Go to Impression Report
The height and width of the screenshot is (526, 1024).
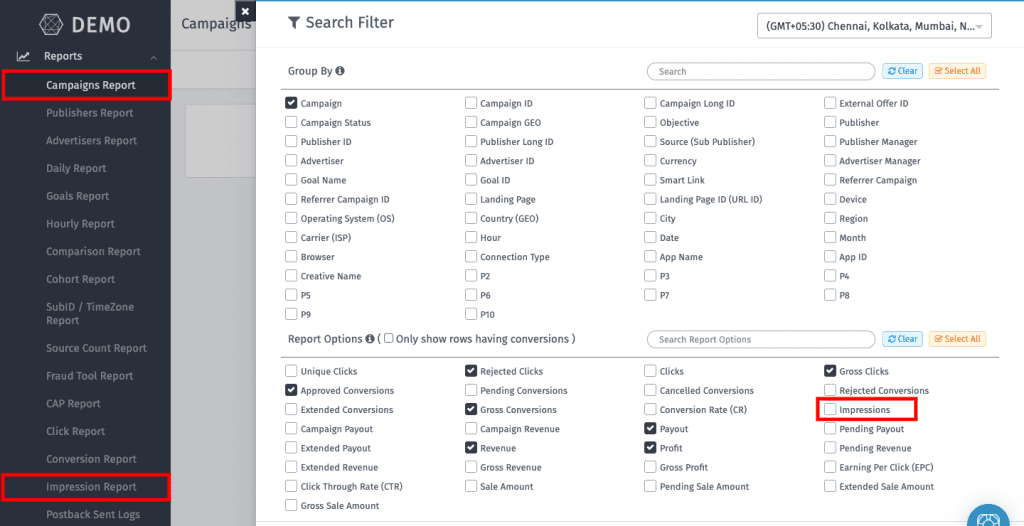(x=91, y=487)
